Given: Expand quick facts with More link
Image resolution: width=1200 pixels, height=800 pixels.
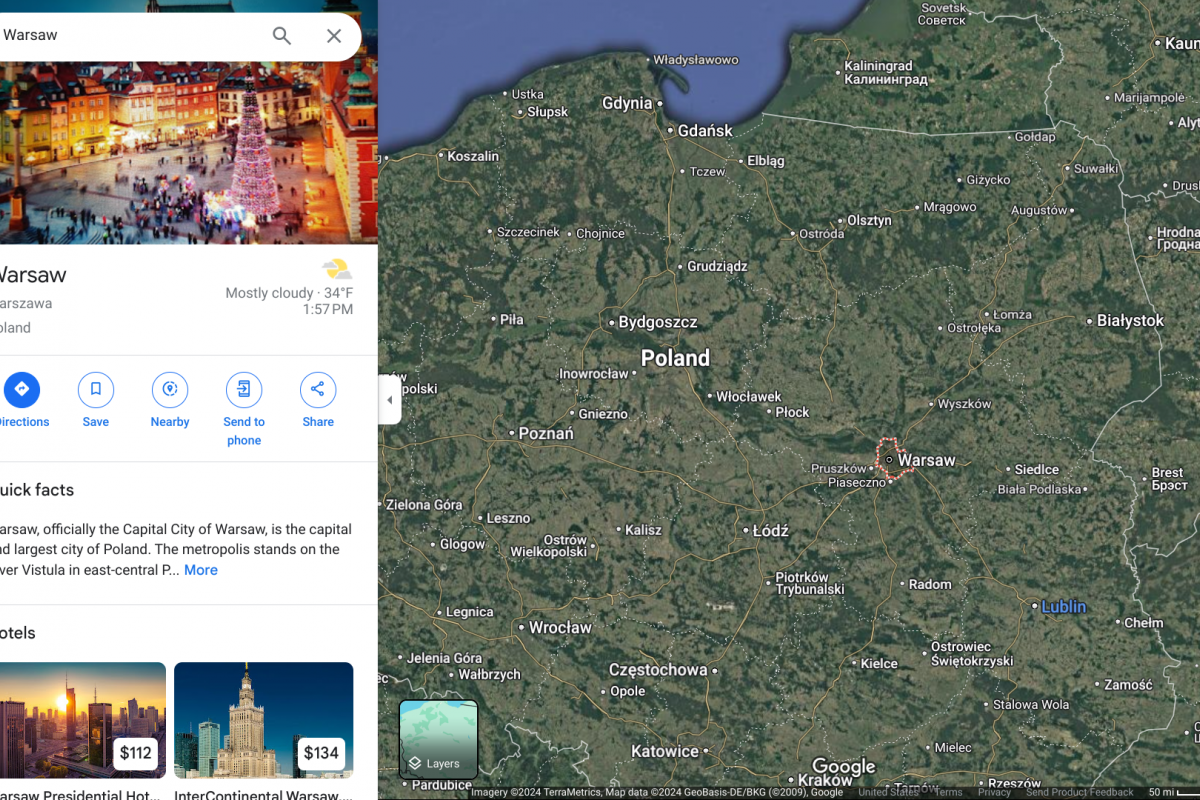Looking at the screenshot, I should coord(200,570).
